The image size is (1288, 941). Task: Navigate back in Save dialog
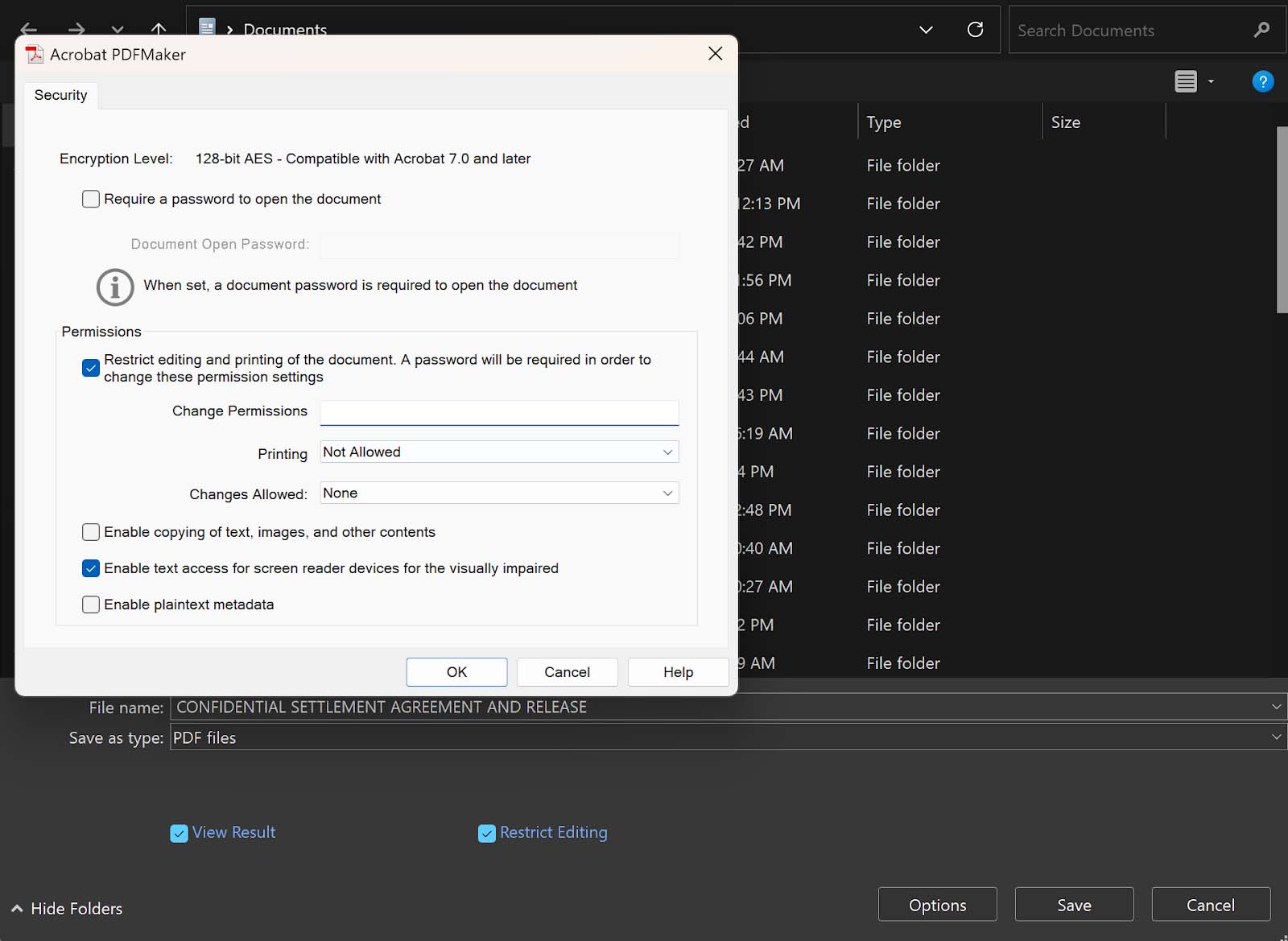(x=29, y=30)
